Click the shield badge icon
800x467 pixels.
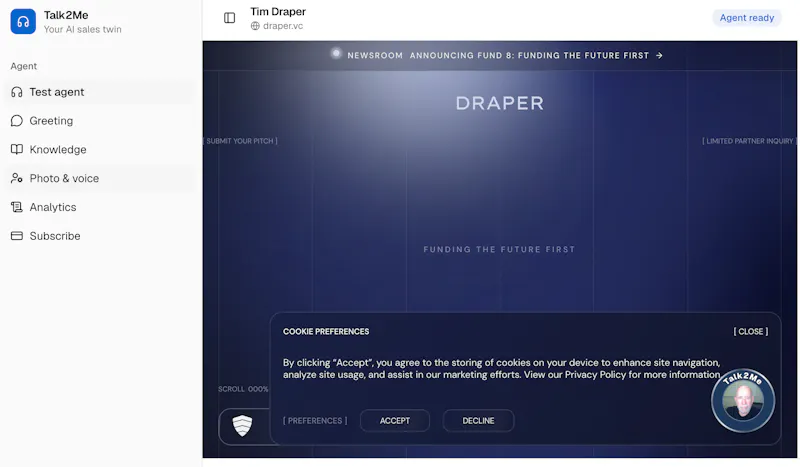242,425
